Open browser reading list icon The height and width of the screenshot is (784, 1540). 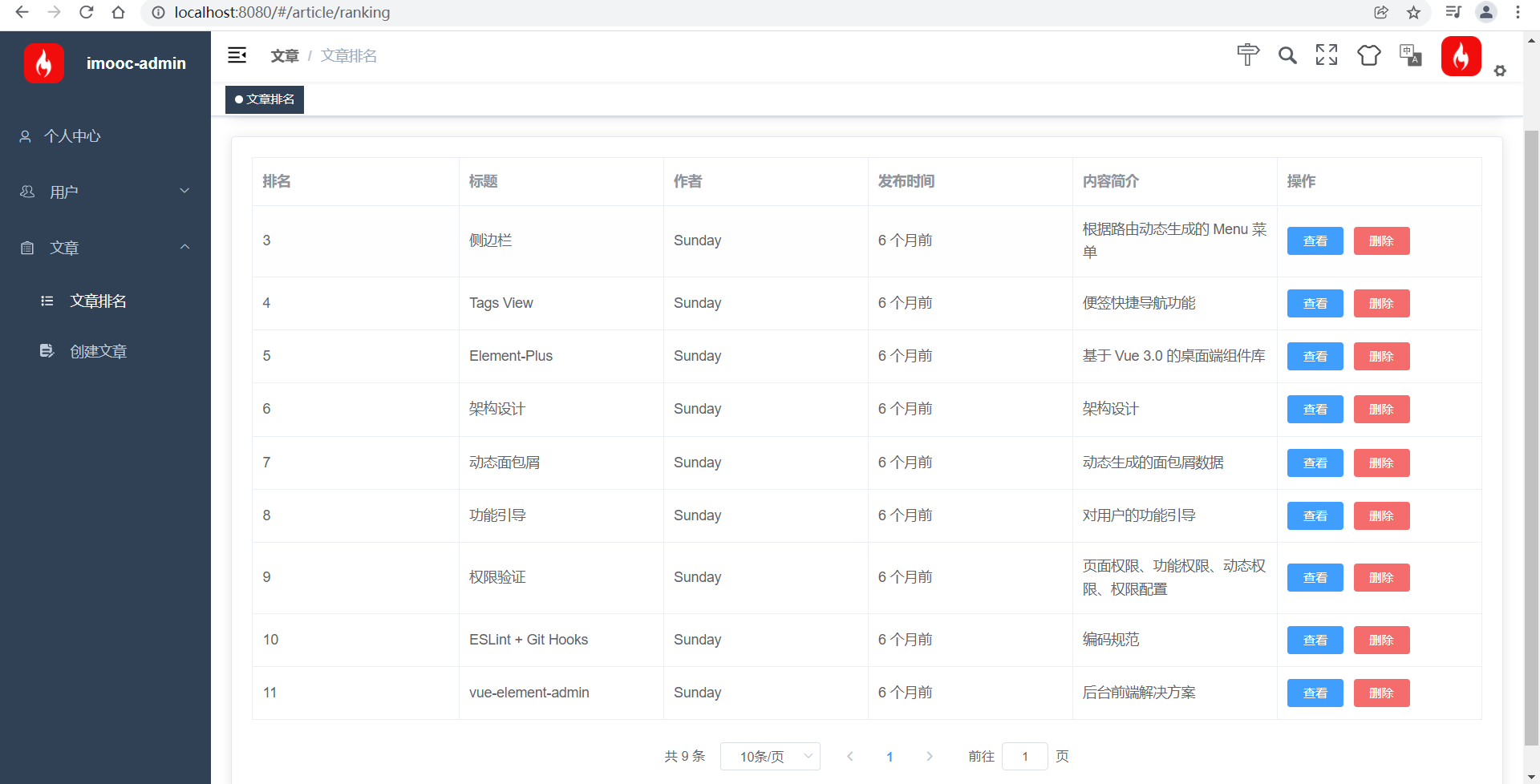coord(1453,12)
